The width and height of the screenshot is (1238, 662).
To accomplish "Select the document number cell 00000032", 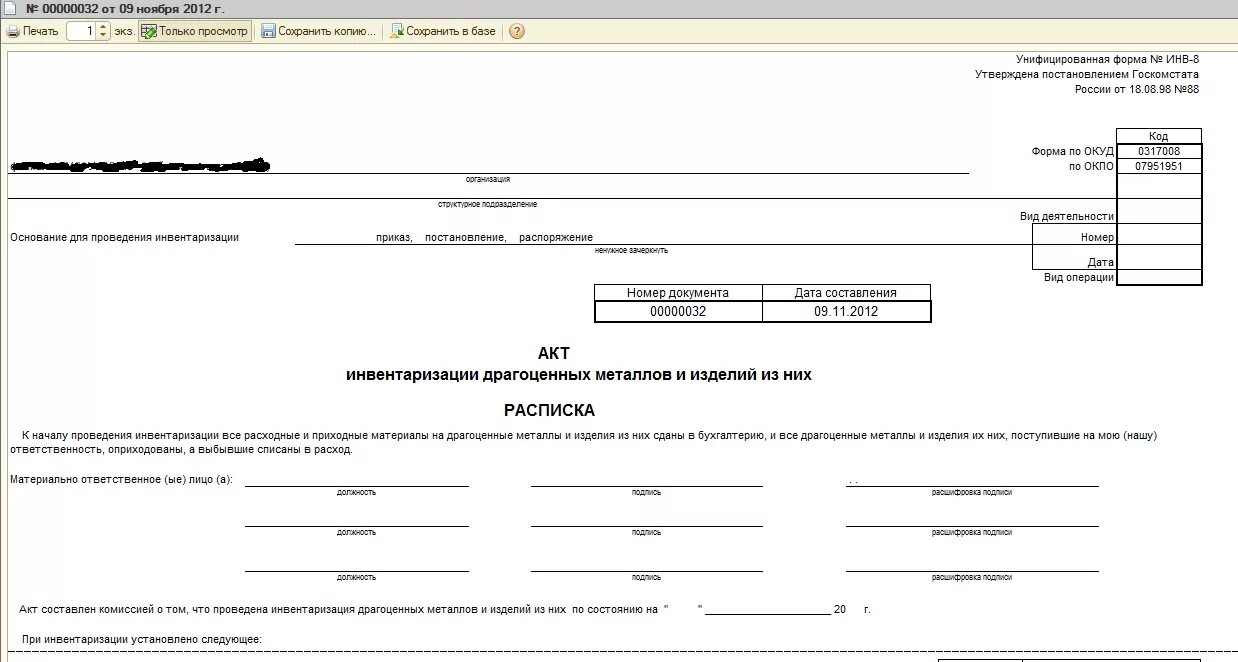I will (678, 311).
